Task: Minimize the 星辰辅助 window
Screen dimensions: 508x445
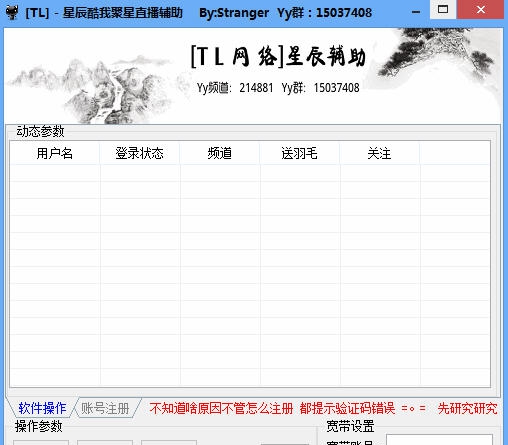Action: click(x=416, y=12)
